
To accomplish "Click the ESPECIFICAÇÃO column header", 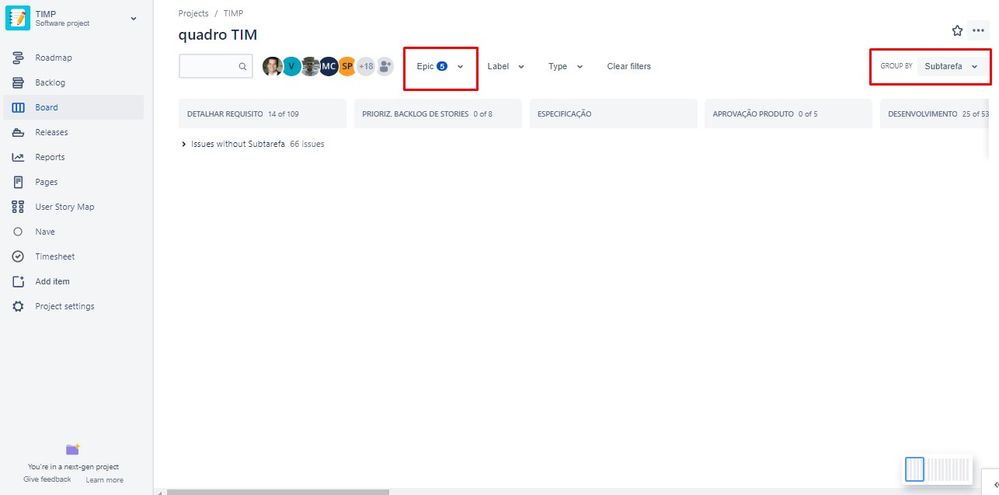I will pos(613,114).
